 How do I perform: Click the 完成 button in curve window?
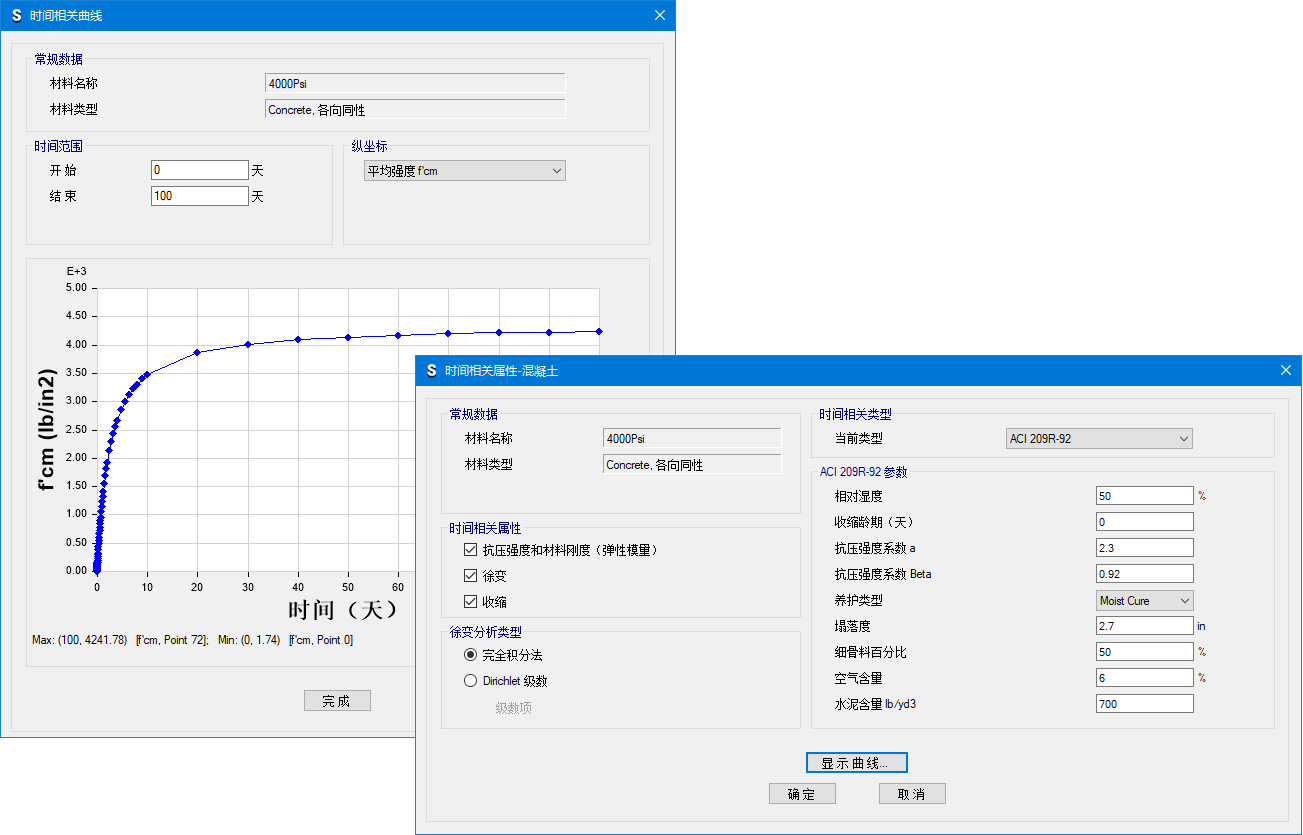(x=337, y=701)
